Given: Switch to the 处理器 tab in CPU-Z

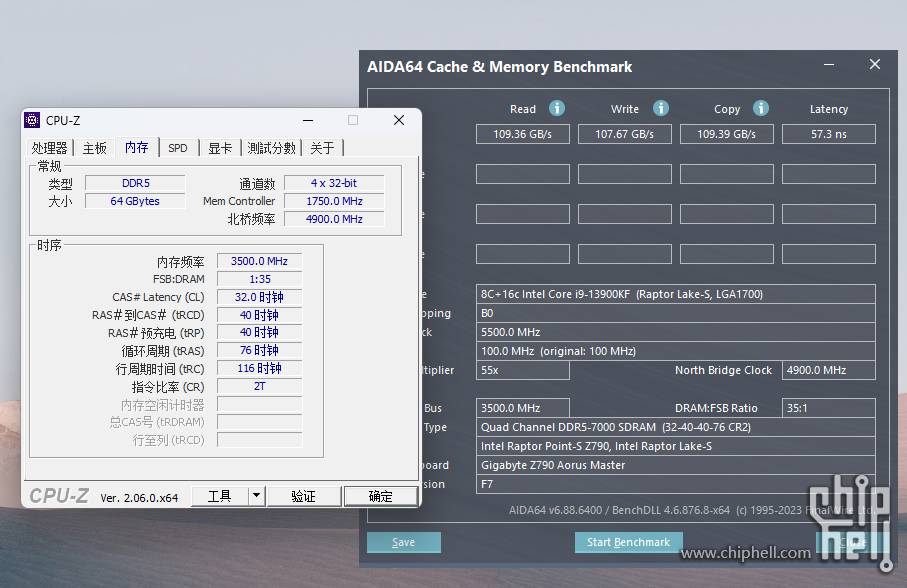Looking at the screenshot, I should [x=50, y=148].
